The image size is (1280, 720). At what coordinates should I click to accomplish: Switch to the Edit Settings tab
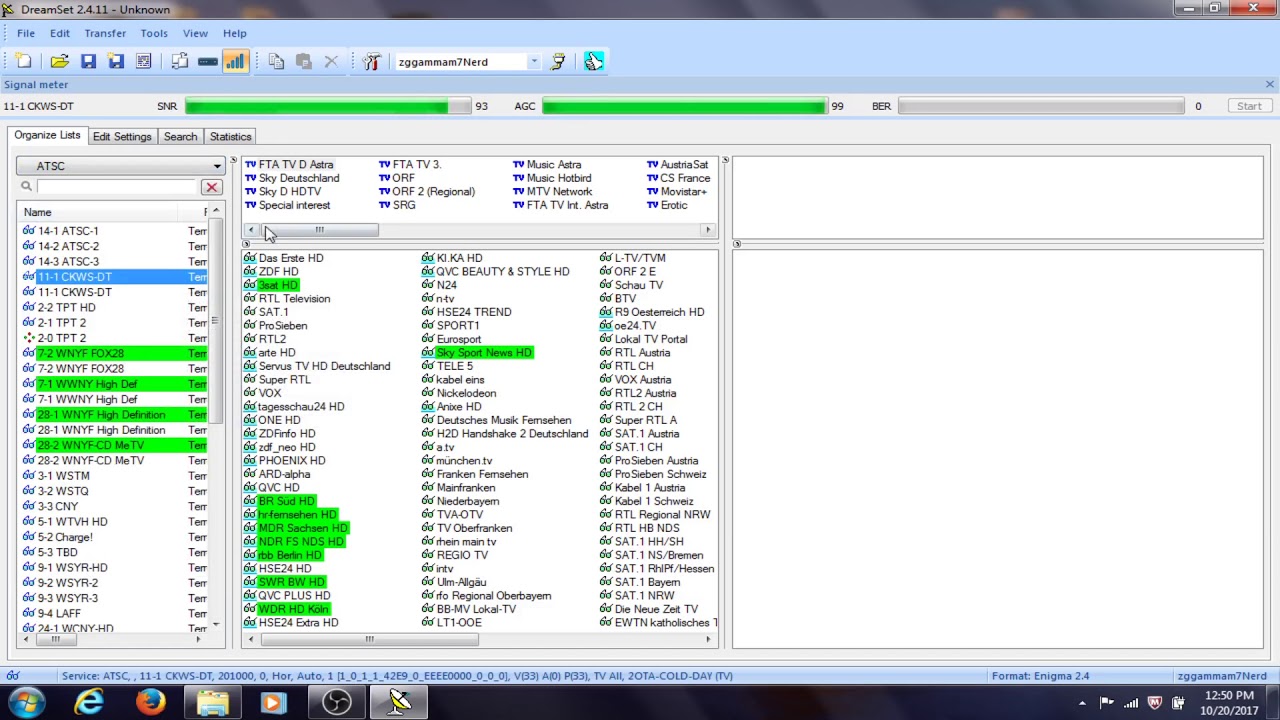click(122, 137)
